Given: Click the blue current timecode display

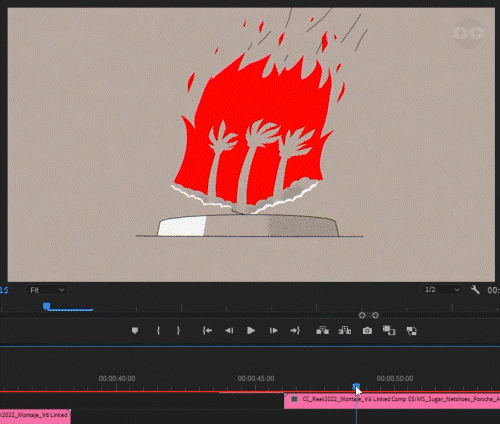Looking at the screenshot, I should [4, 290].
